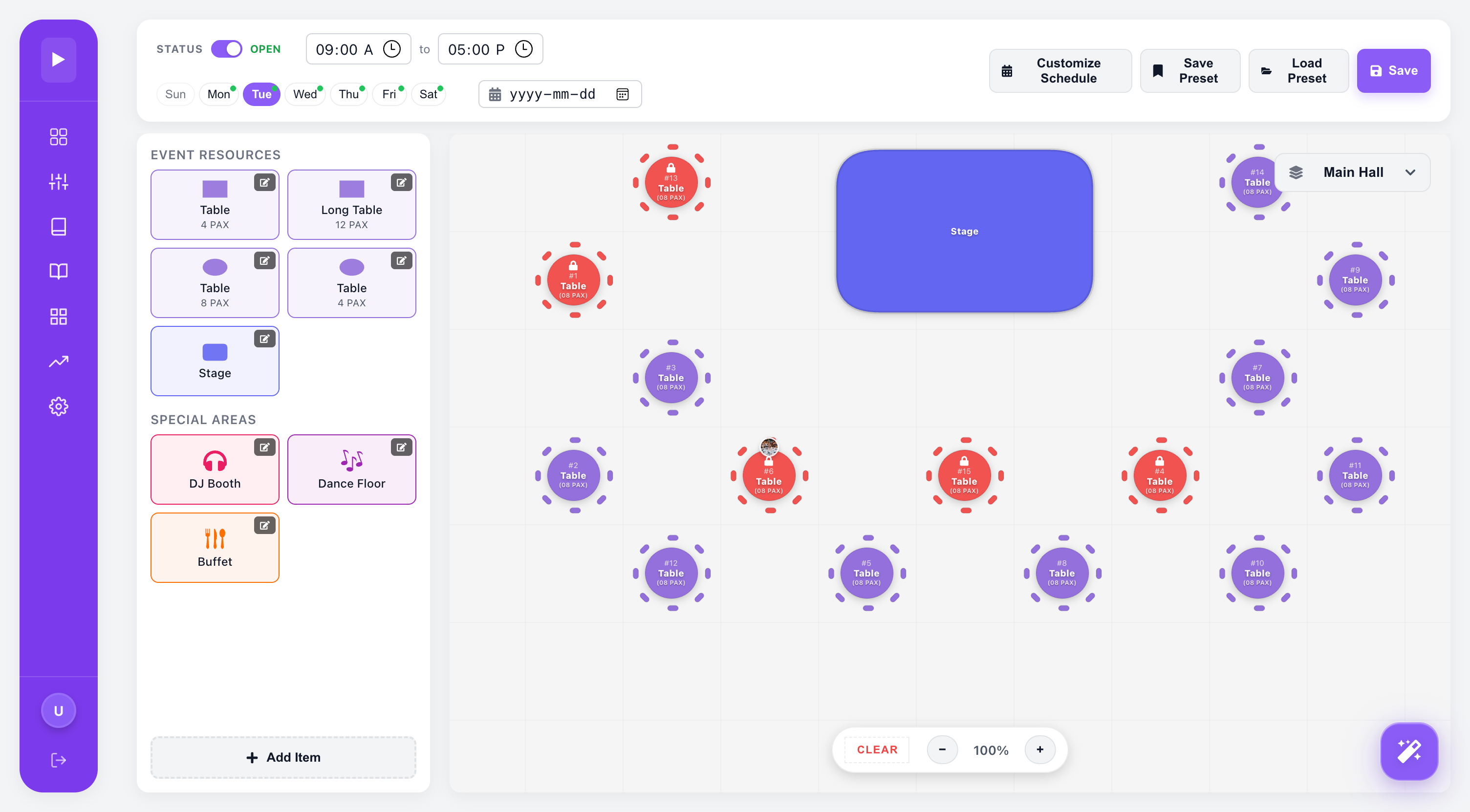Switch to the Wed day tab

(x=305, y=94)
